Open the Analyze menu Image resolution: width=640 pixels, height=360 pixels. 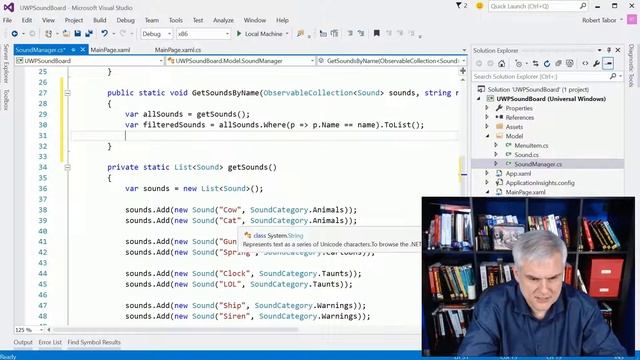point(223,20)
